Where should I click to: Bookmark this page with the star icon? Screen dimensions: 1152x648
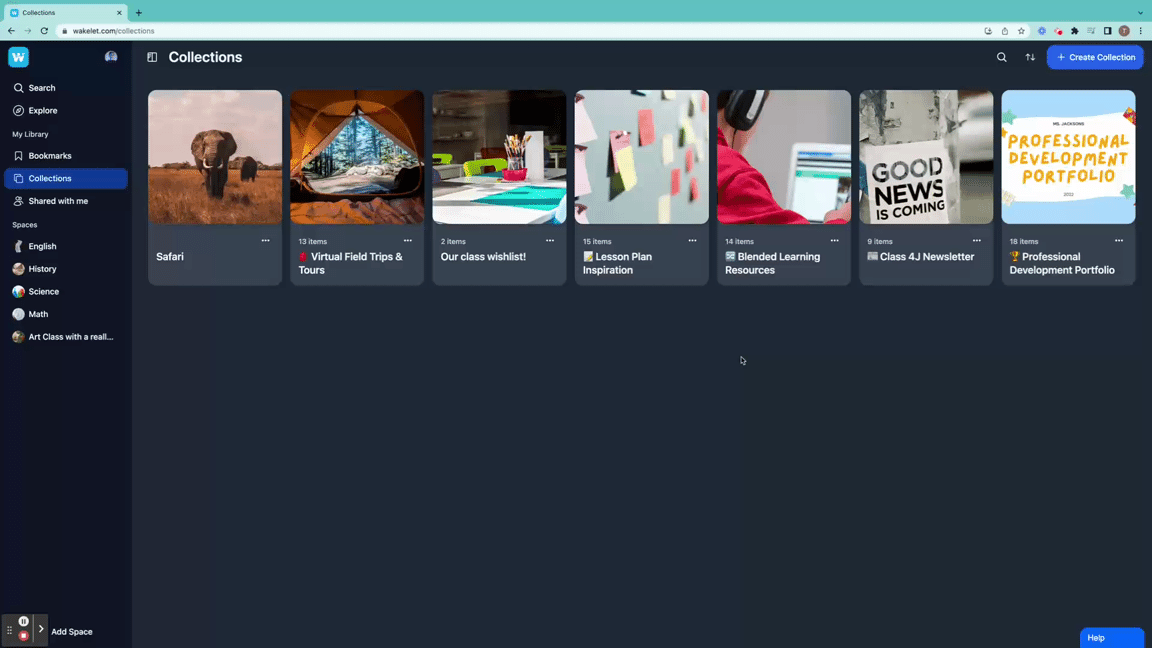click(x=1021, y=31)
